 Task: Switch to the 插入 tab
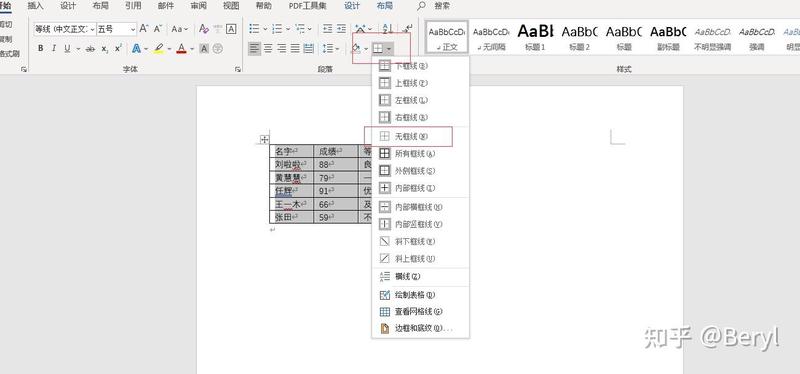(35, 6)
